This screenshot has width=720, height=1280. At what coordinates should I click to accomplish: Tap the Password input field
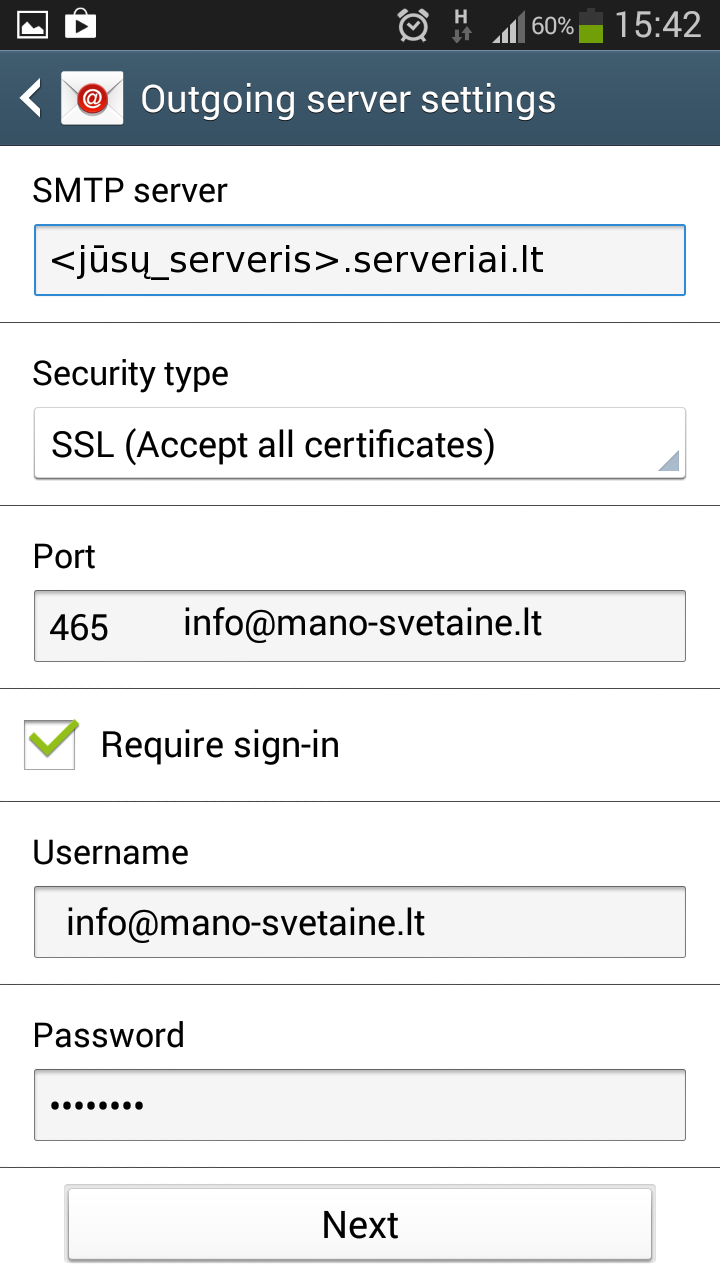click(x=359, y=1105)
